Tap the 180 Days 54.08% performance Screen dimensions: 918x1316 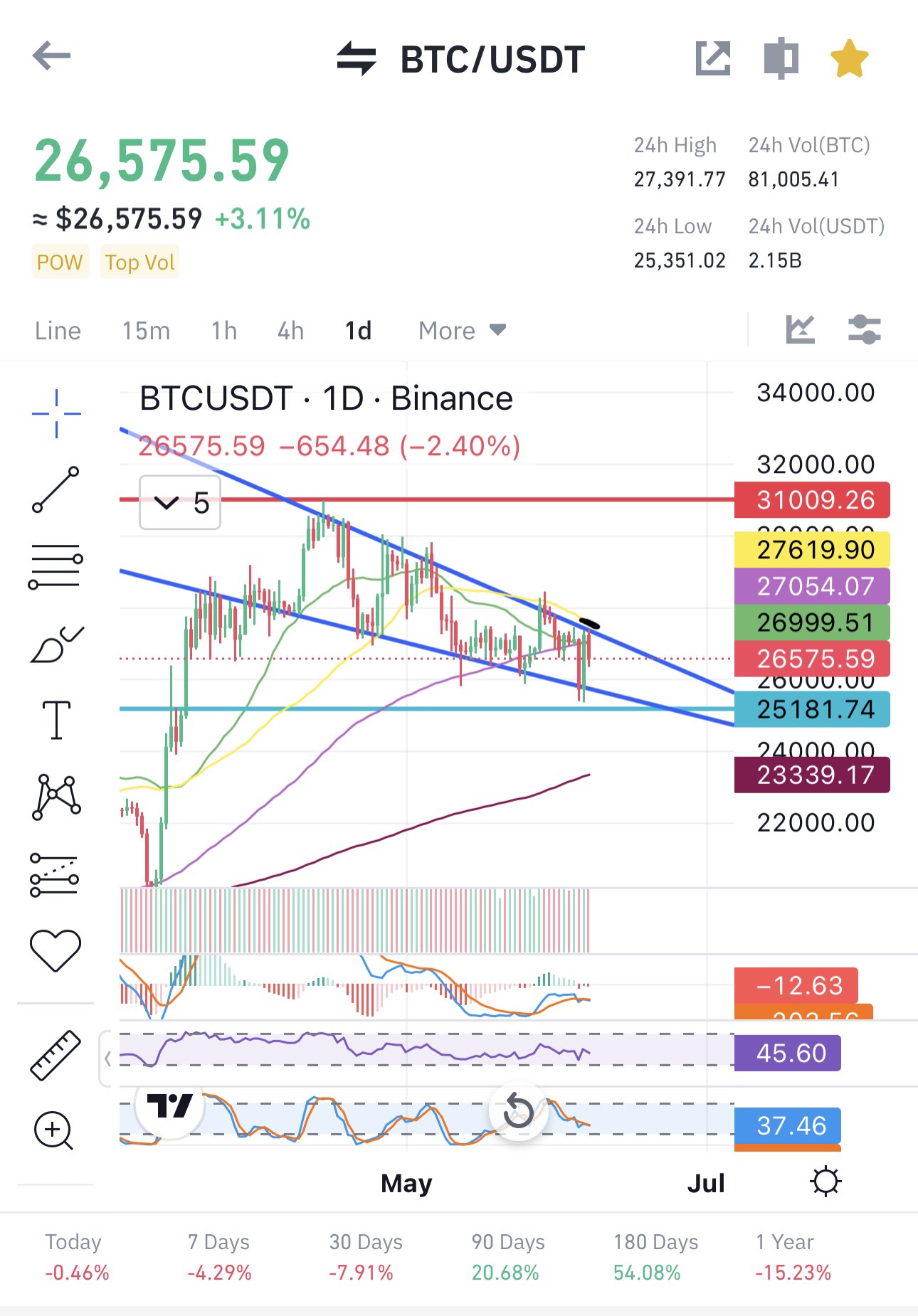click(655, 1257)
